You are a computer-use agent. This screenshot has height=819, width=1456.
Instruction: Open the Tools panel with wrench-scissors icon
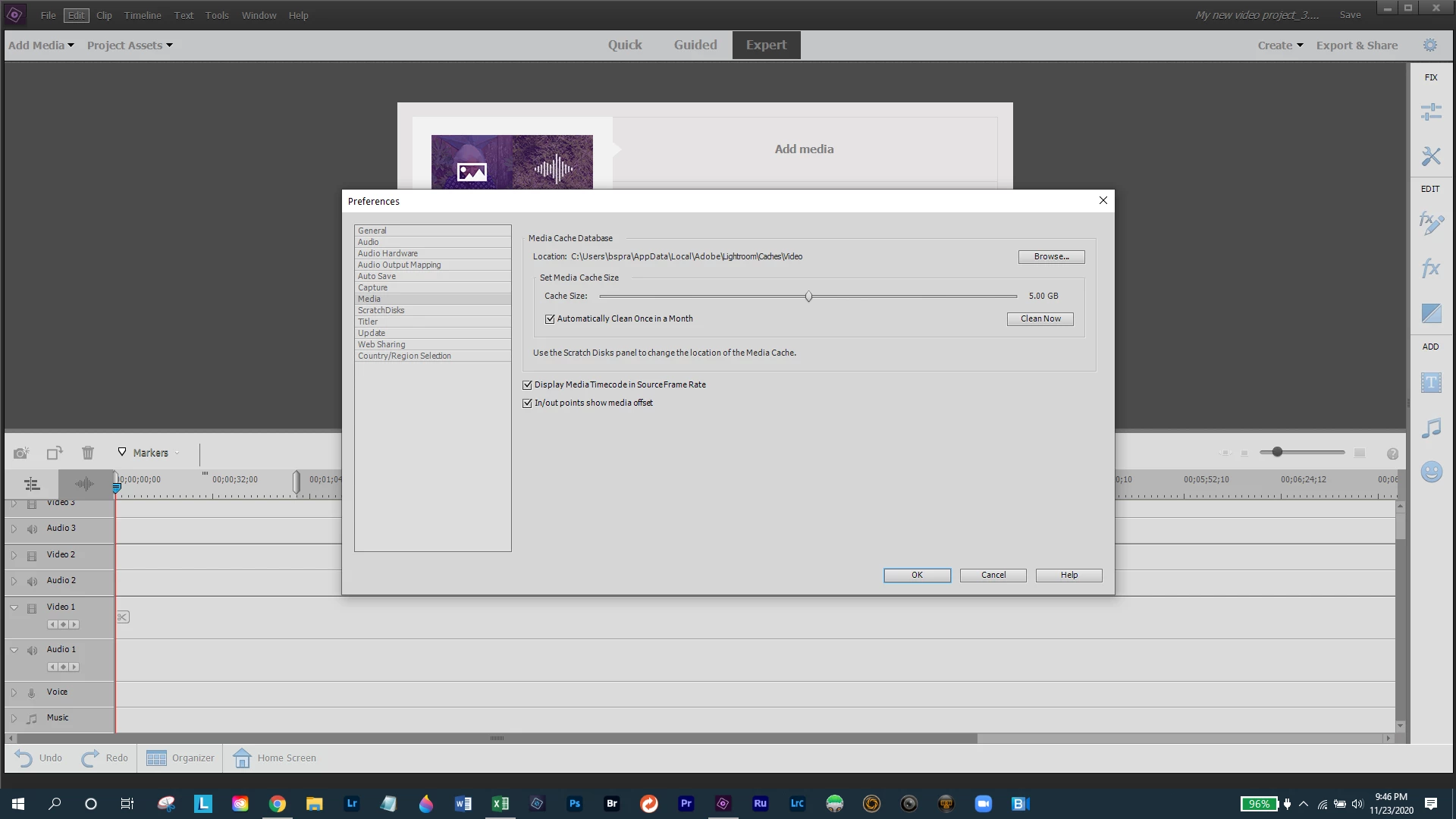1431,156
